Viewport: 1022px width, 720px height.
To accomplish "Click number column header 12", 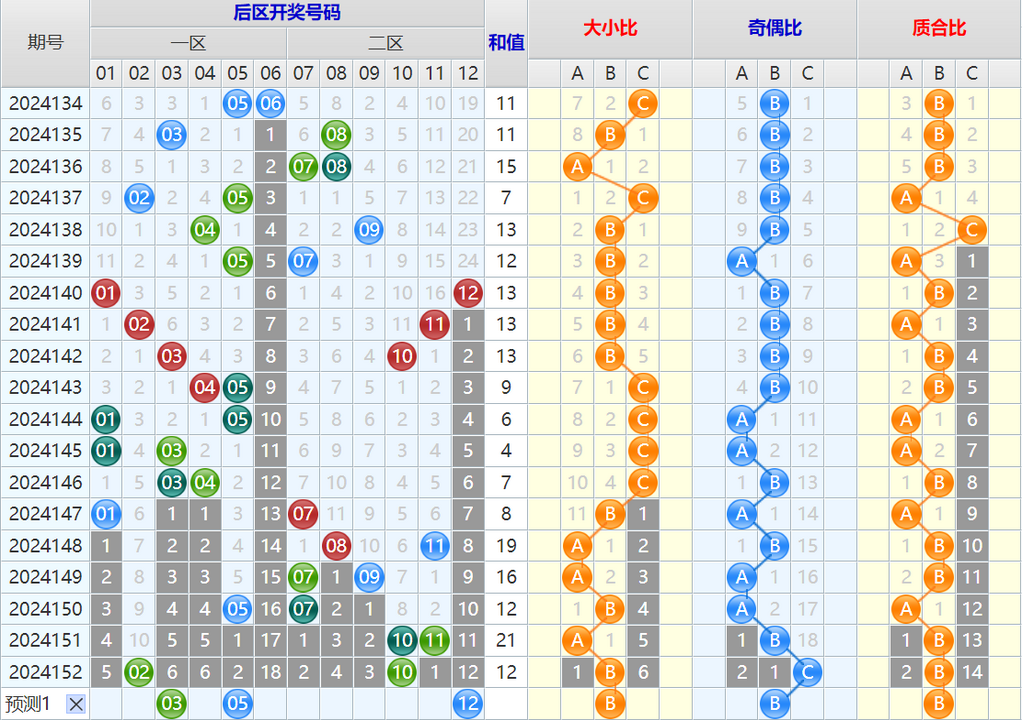I will 468,74.
